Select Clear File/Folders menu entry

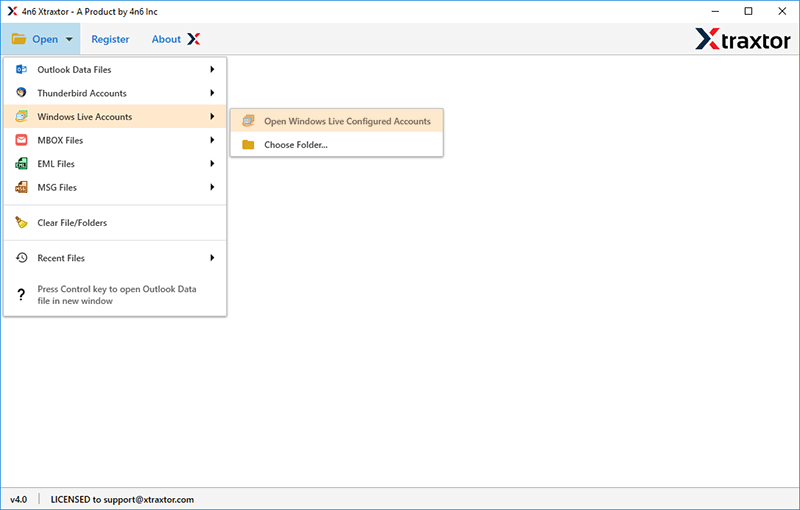(115, 222)
